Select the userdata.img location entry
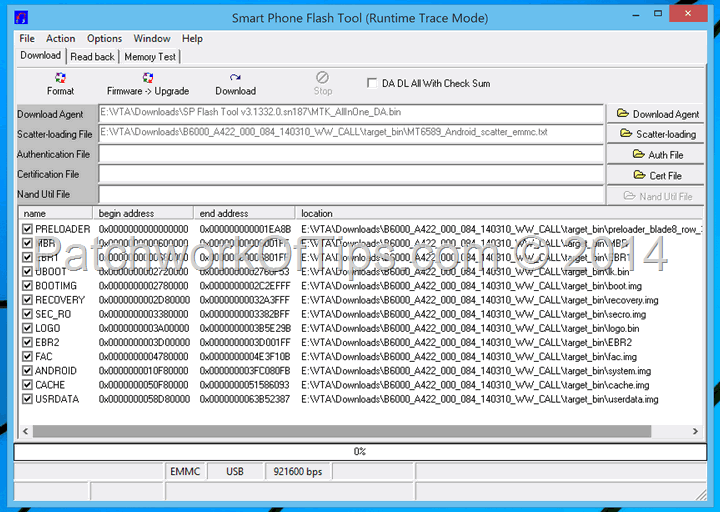Viewport: 720px width, 512px height. point(480,399)
